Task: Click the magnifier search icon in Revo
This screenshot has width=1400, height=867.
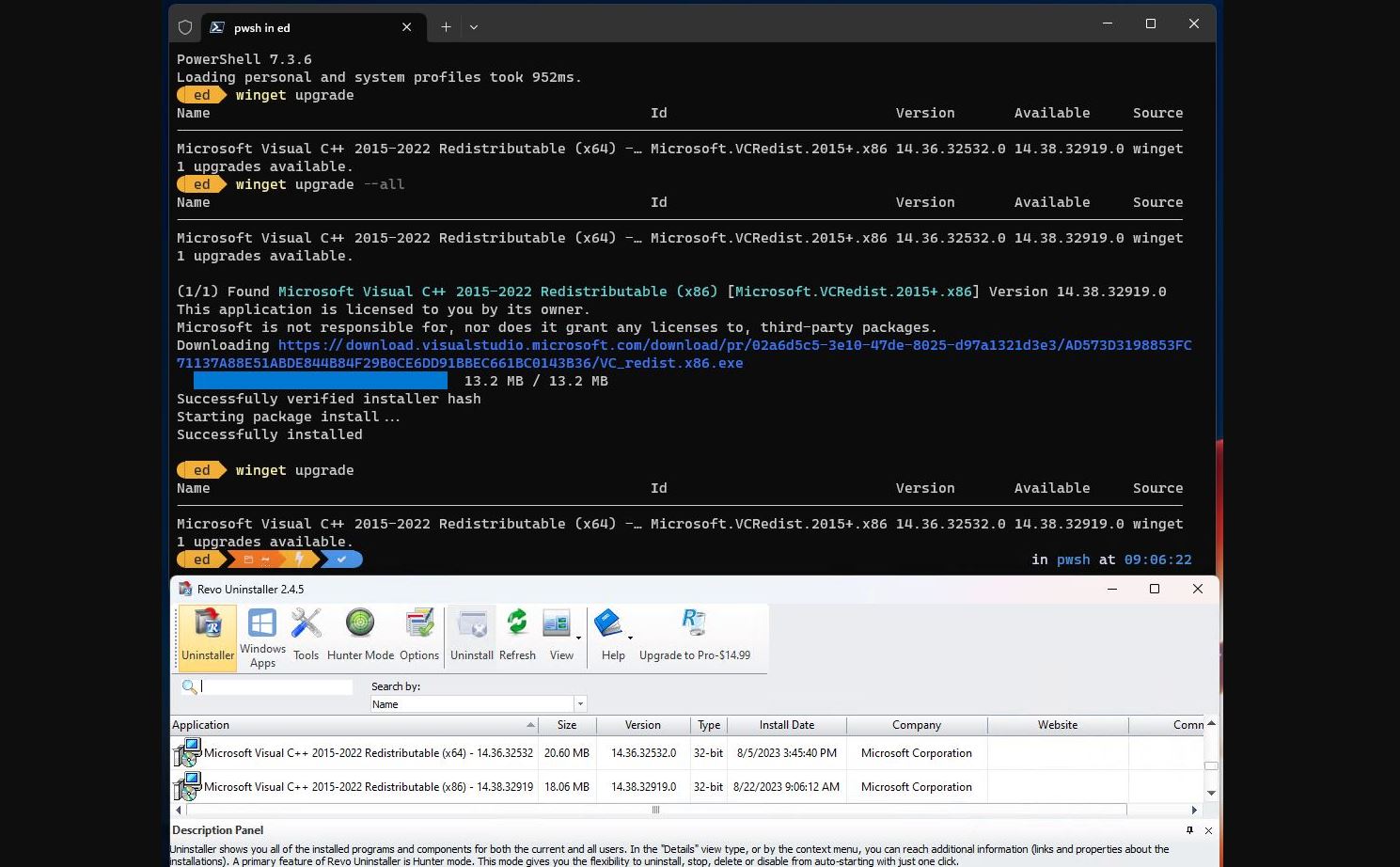Action: (x=189, y=687)
